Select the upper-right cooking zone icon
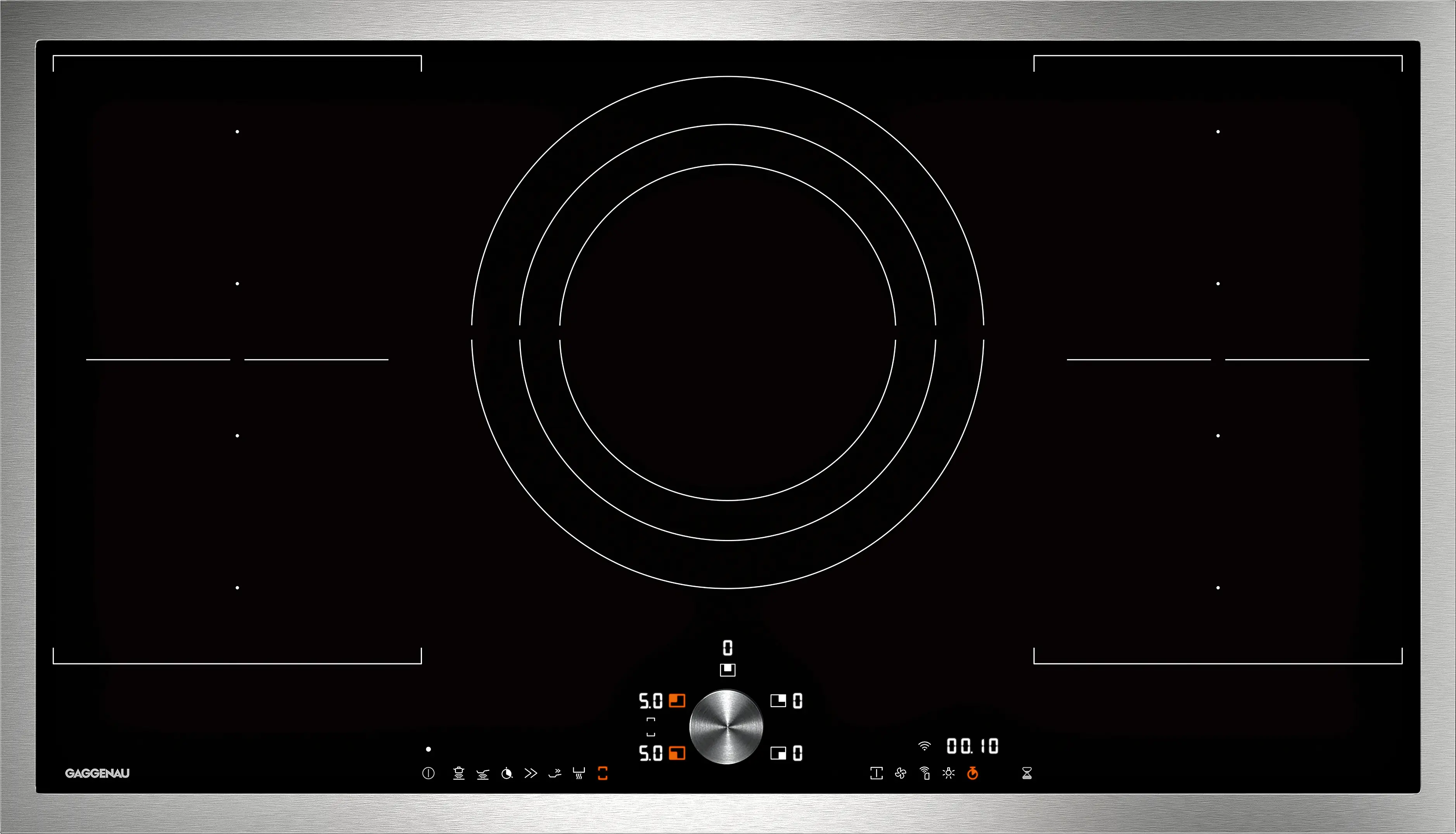The image size is (1456, 834). pos(778,701)
